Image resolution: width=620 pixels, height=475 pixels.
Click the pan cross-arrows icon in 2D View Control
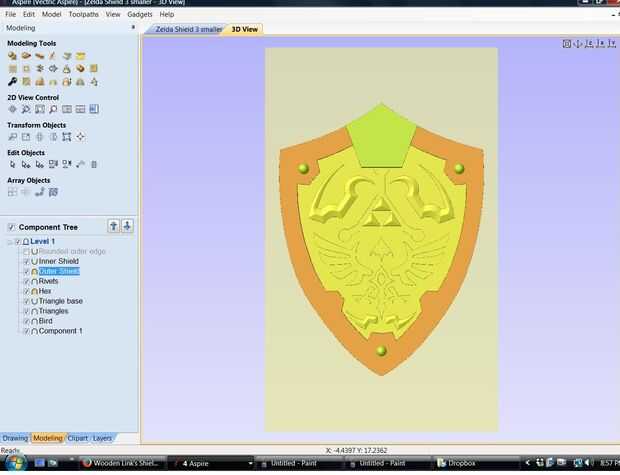coord(13,109)
